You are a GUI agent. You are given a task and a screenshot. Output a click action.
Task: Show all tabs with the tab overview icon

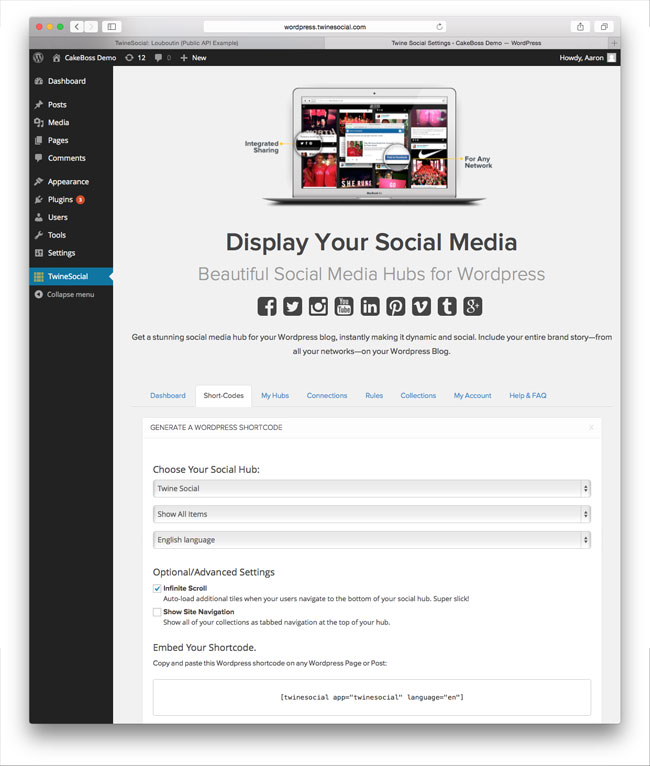604,26
